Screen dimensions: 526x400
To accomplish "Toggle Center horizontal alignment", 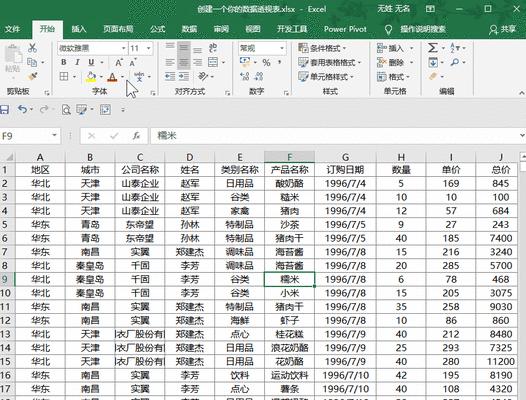I will [184, 62].
